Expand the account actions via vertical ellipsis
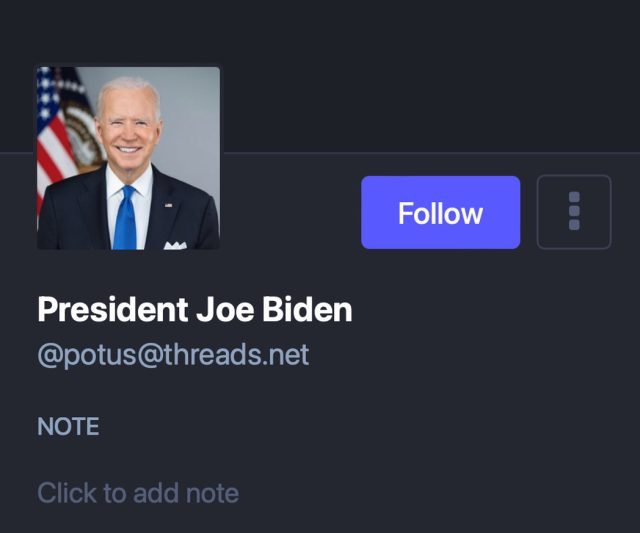Screen dimensions: 640x533 [574, 212]
